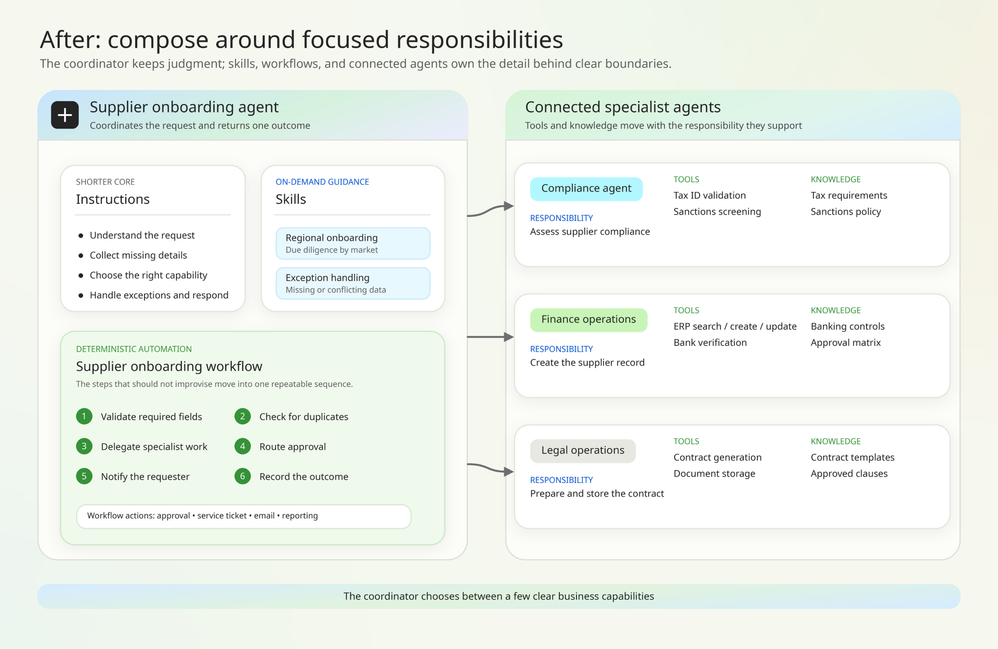Click the slide title 'After: compose around focused responsibilities'
The height and width of the screenshot is (649, 998).
coord(302,39)
